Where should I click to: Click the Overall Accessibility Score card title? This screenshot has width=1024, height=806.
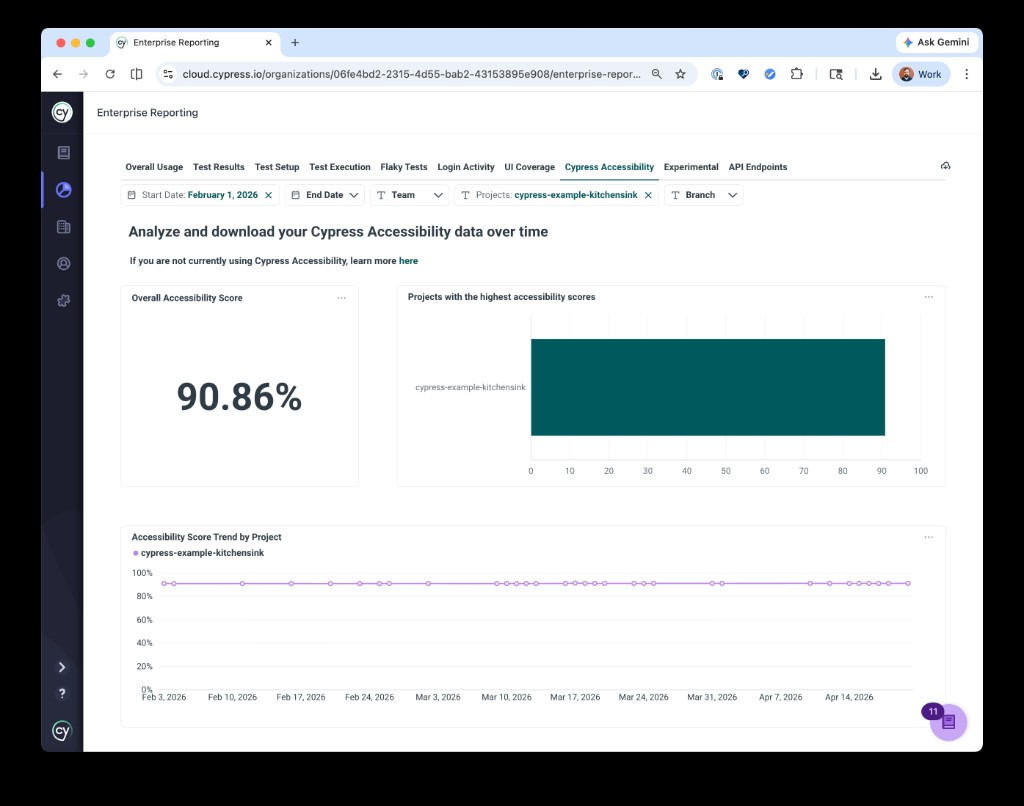(x=187, y=298)
